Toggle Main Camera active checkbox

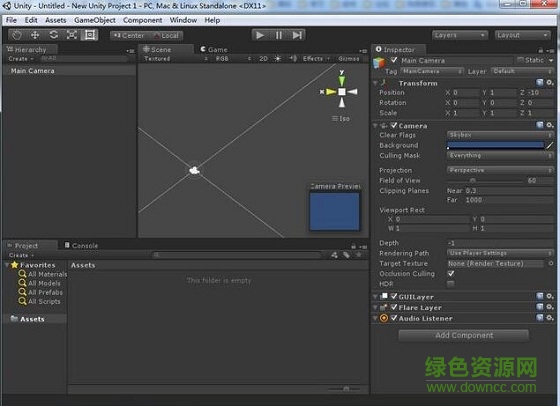coord(394,60)
